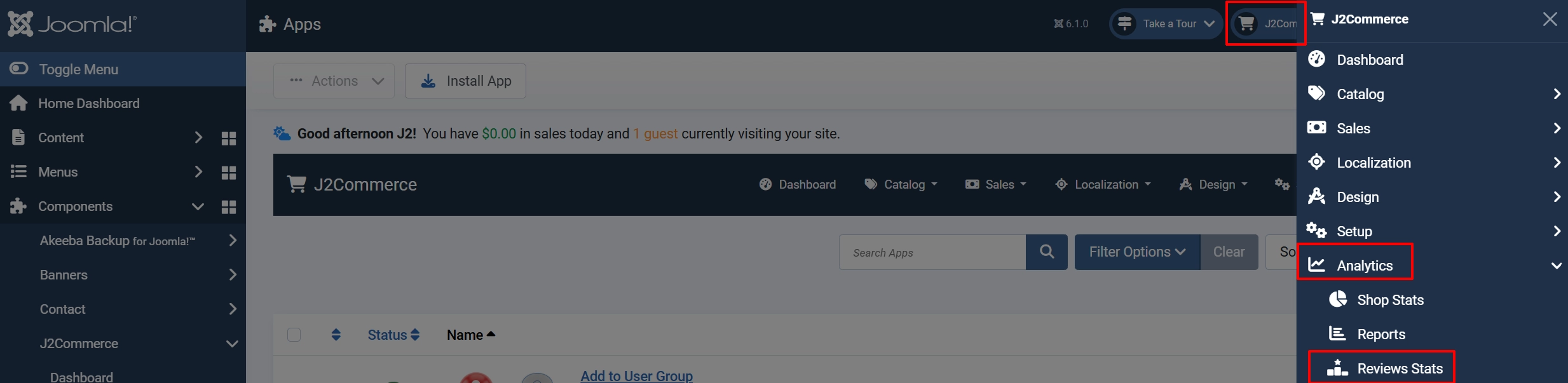Open Contact in Components list

click(x=62, y=309)
